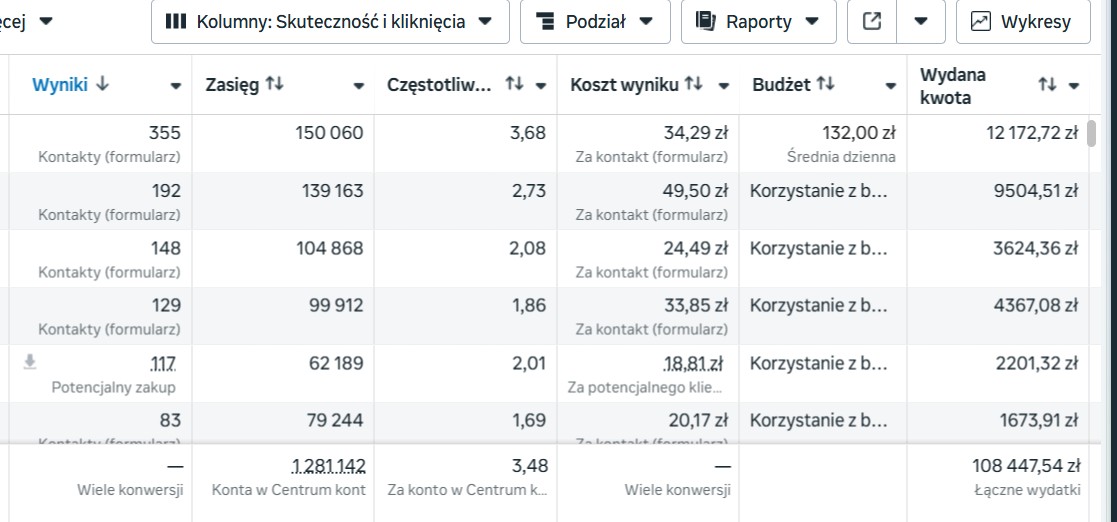1117x522 pixels.
Task: Open Wyniki column options caret
Action: tap(176, 86)
